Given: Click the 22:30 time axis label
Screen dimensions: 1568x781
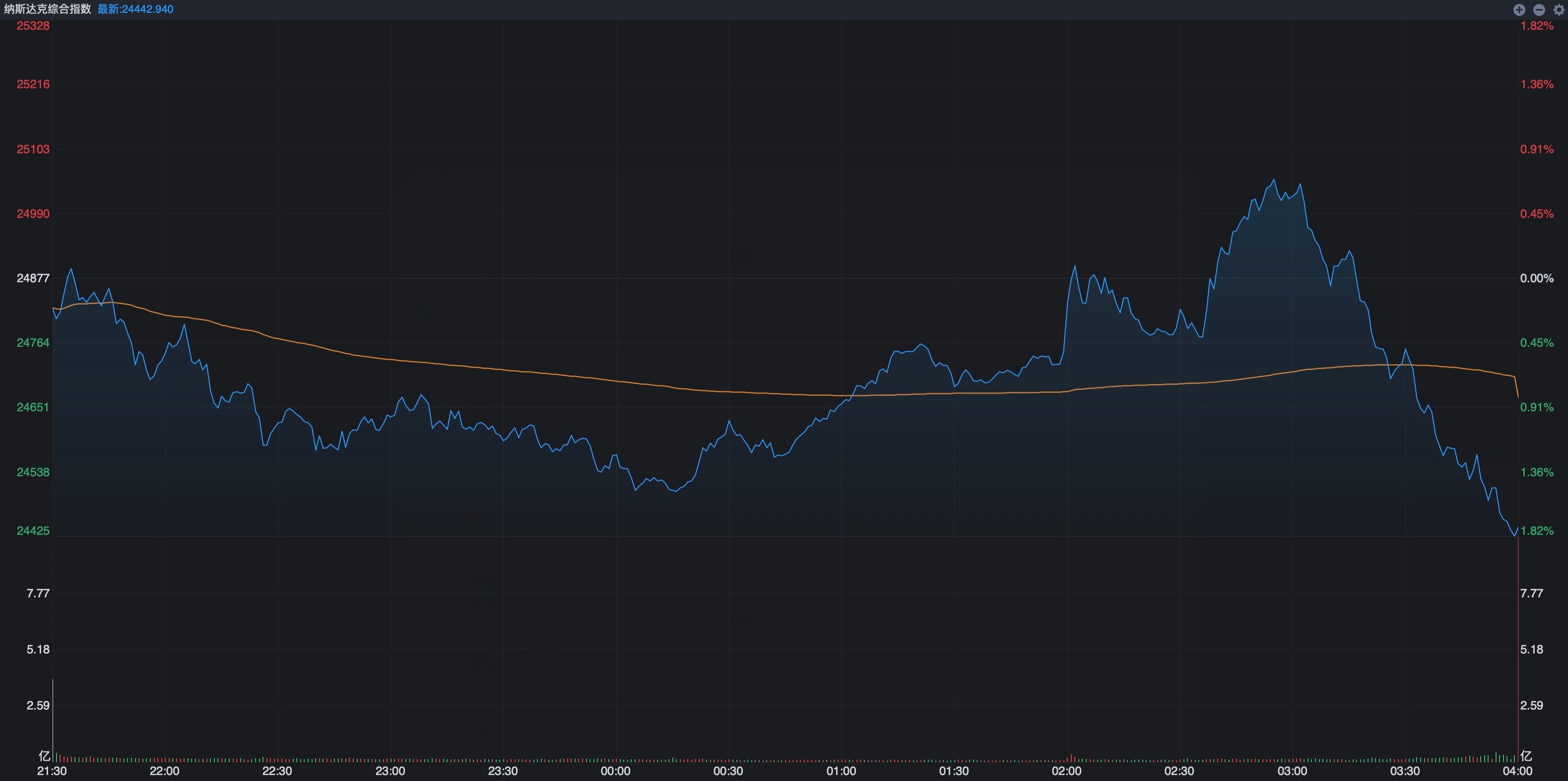Looking at the screenshot, I should (x=277, y=771).
